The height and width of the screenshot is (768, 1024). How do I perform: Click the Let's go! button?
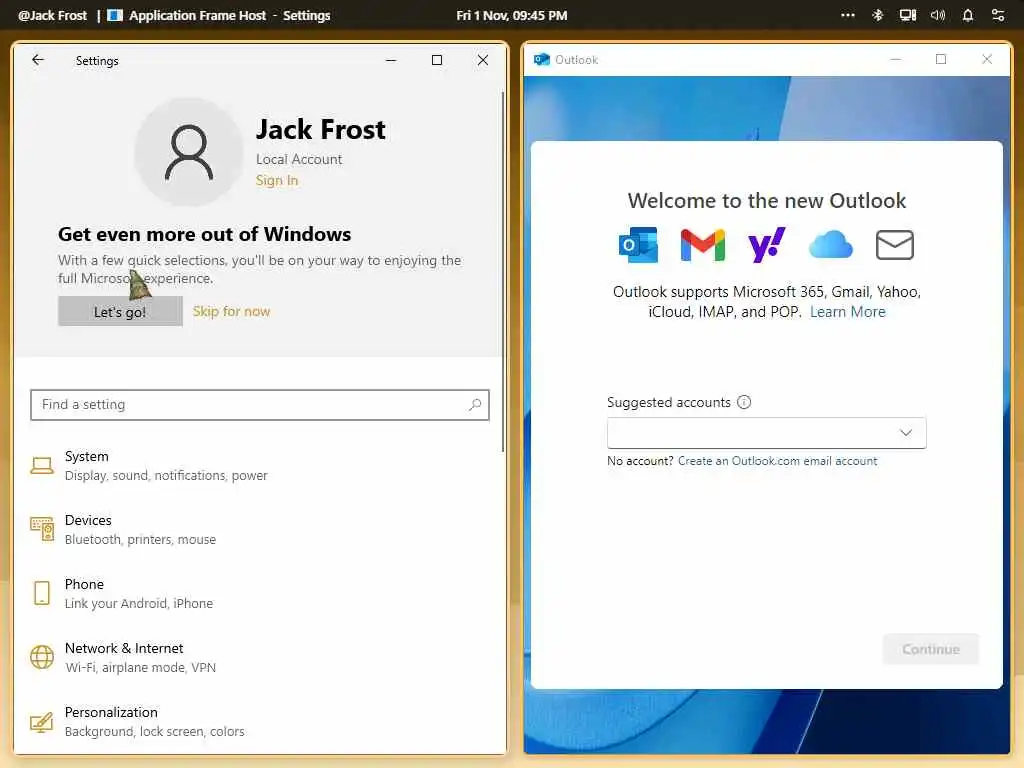click(x=120, y=312)
